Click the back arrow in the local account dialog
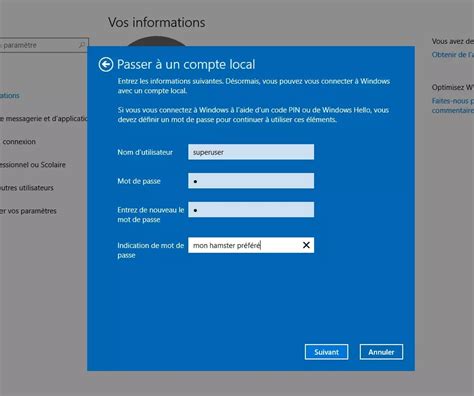Viewport: 474px width, 396px height. coord(106,64)
